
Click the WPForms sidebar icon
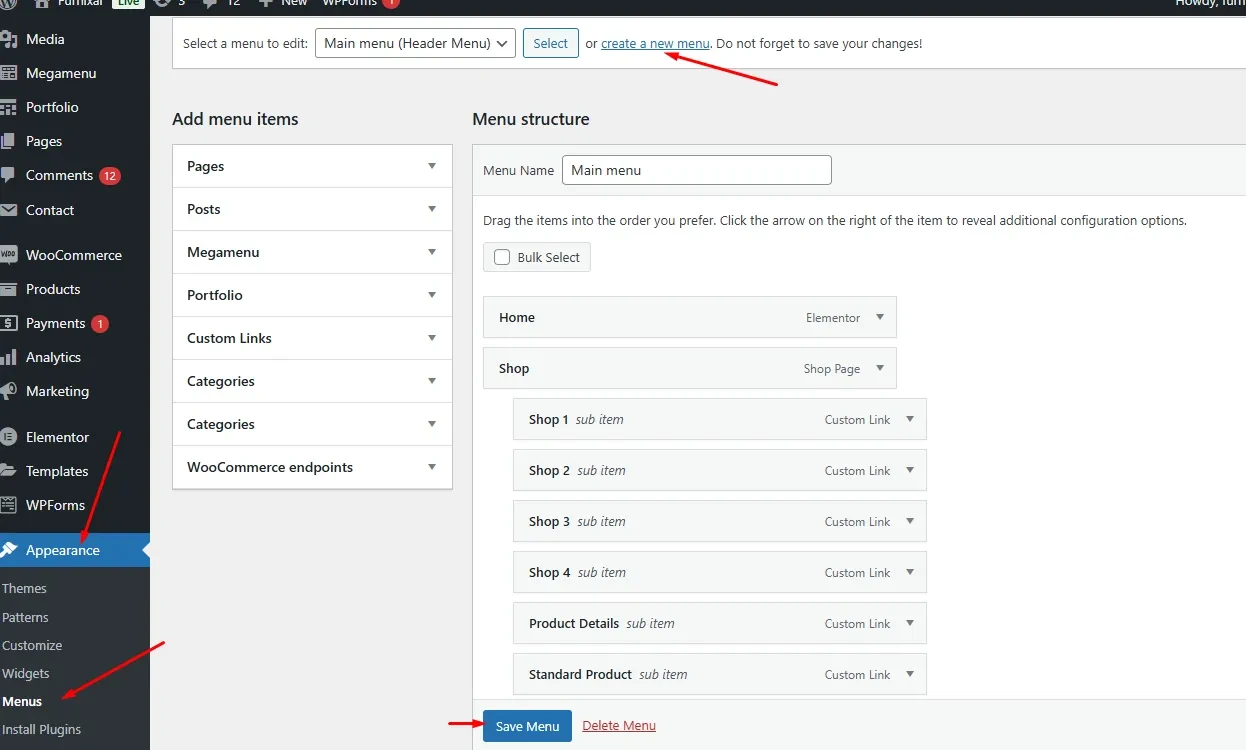click(9, 505)
